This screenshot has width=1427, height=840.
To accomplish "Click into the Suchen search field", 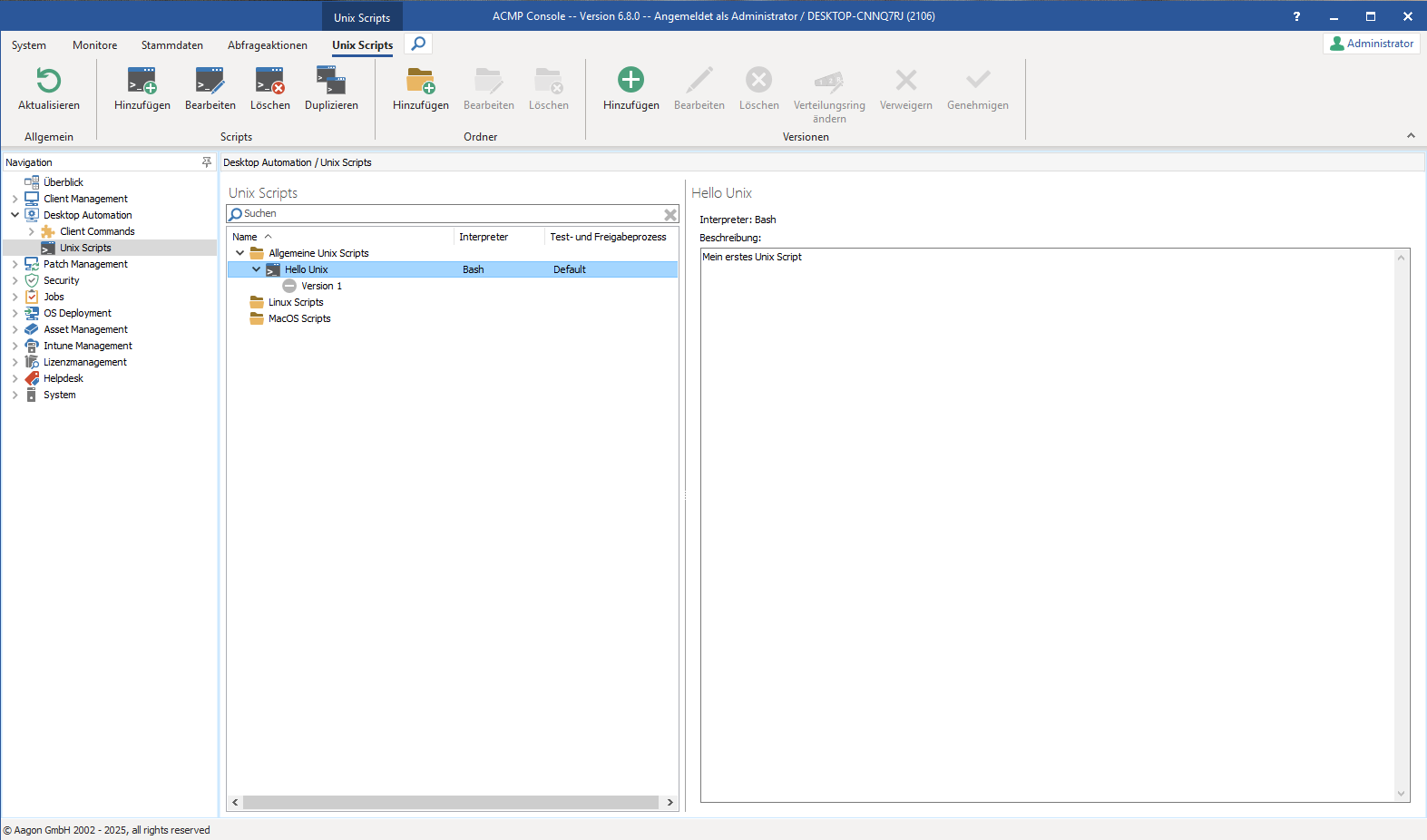I will [451, 214].
